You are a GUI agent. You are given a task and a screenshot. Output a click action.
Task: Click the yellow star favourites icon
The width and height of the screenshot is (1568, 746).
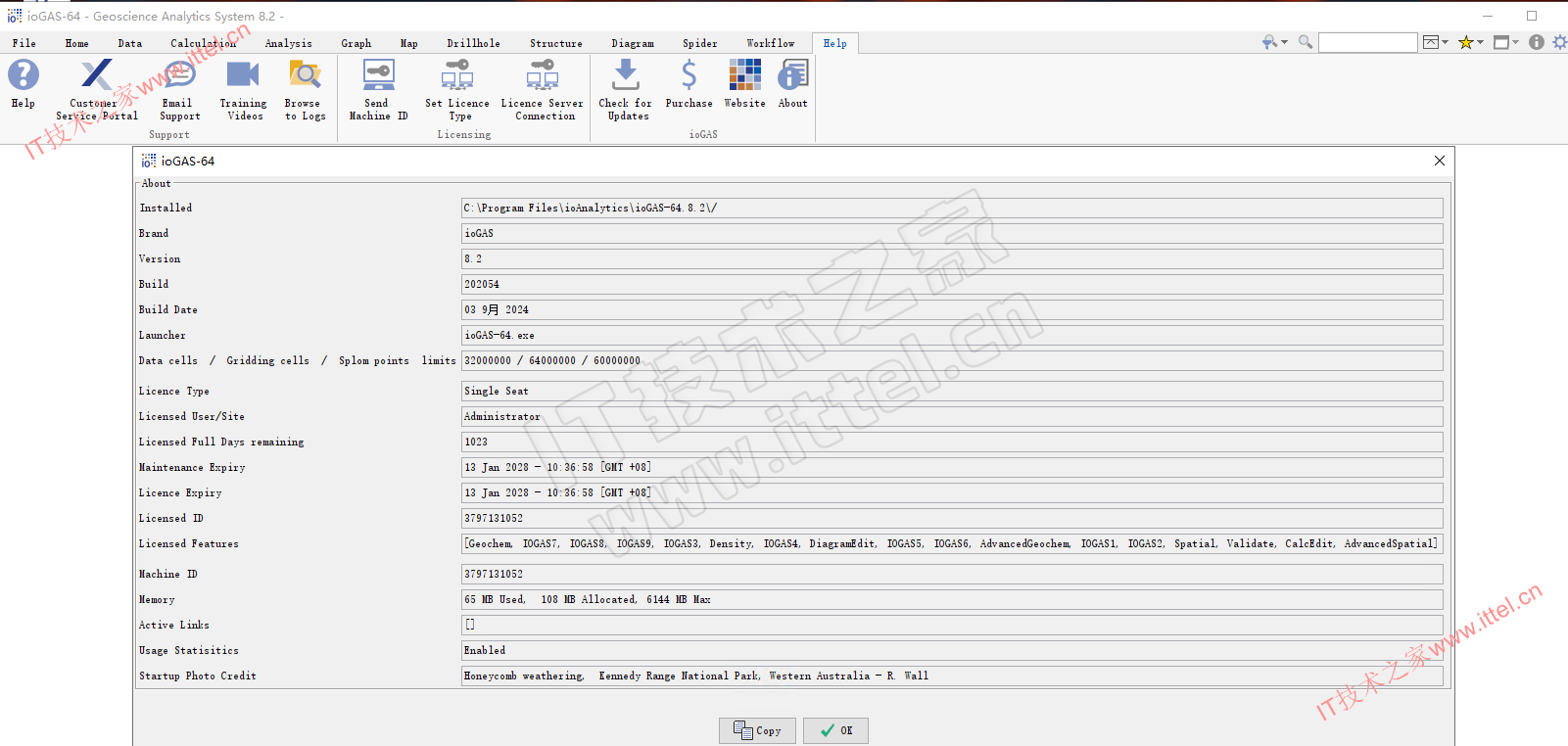pyautogui.click(x=1466, y=42)
